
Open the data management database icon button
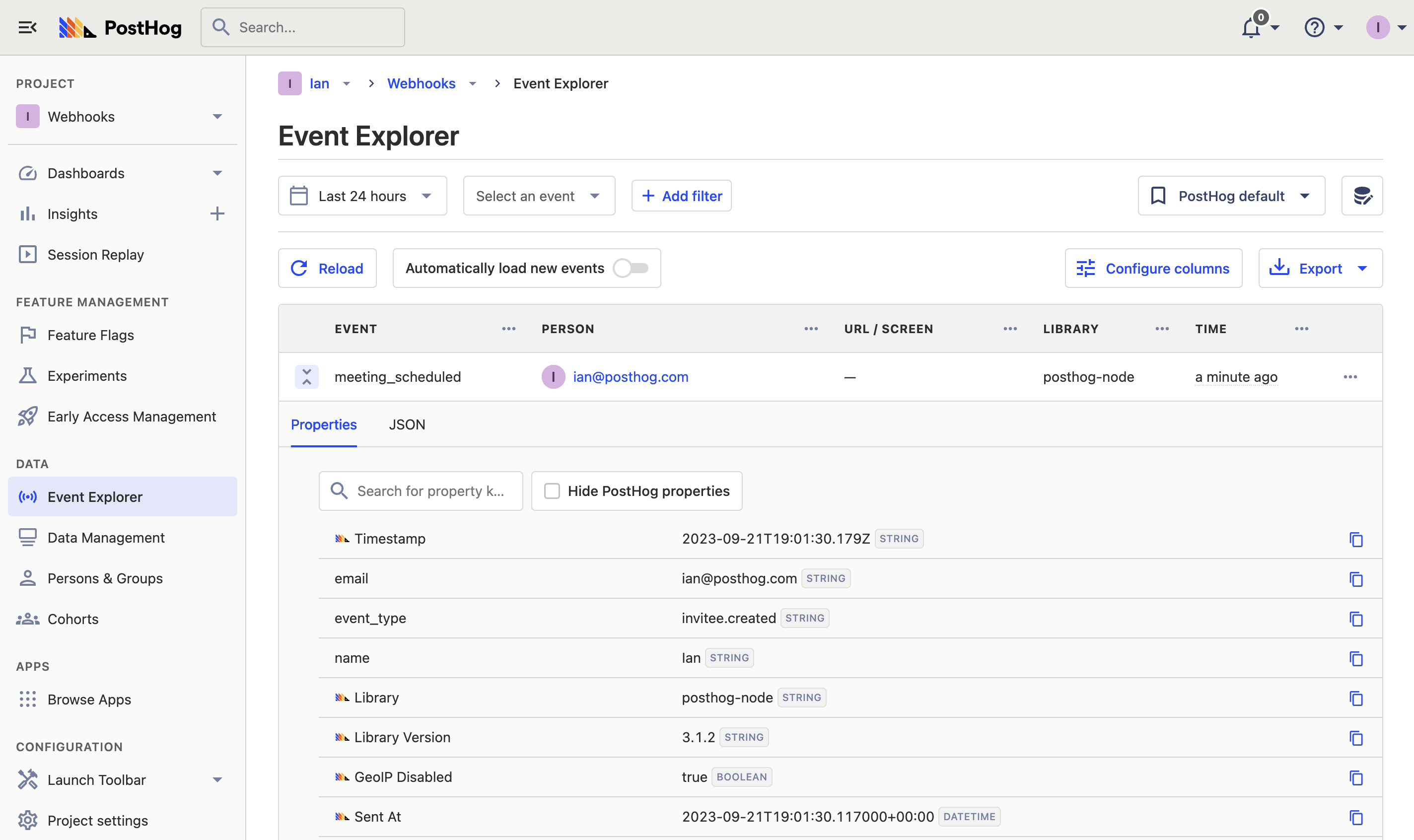click(1362, 196)
